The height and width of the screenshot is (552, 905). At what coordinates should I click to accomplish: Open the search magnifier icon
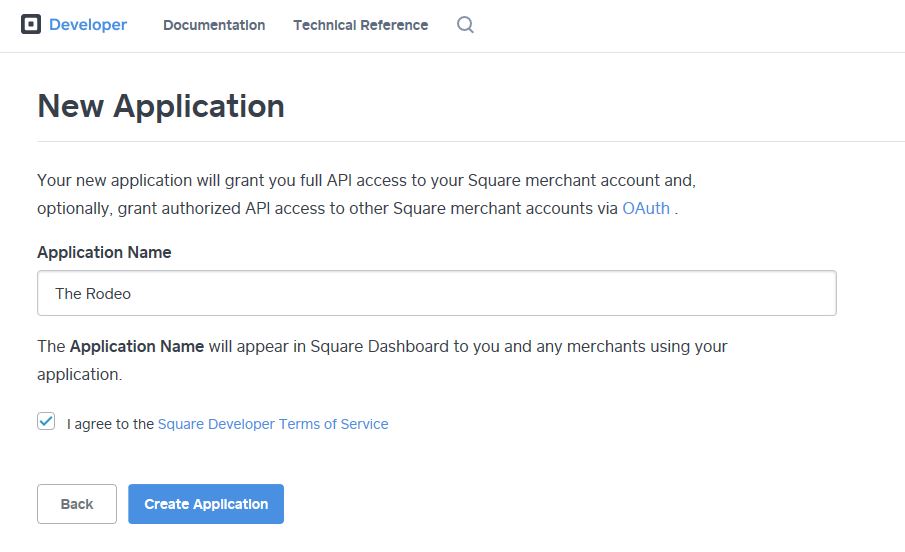pos(465,25)
